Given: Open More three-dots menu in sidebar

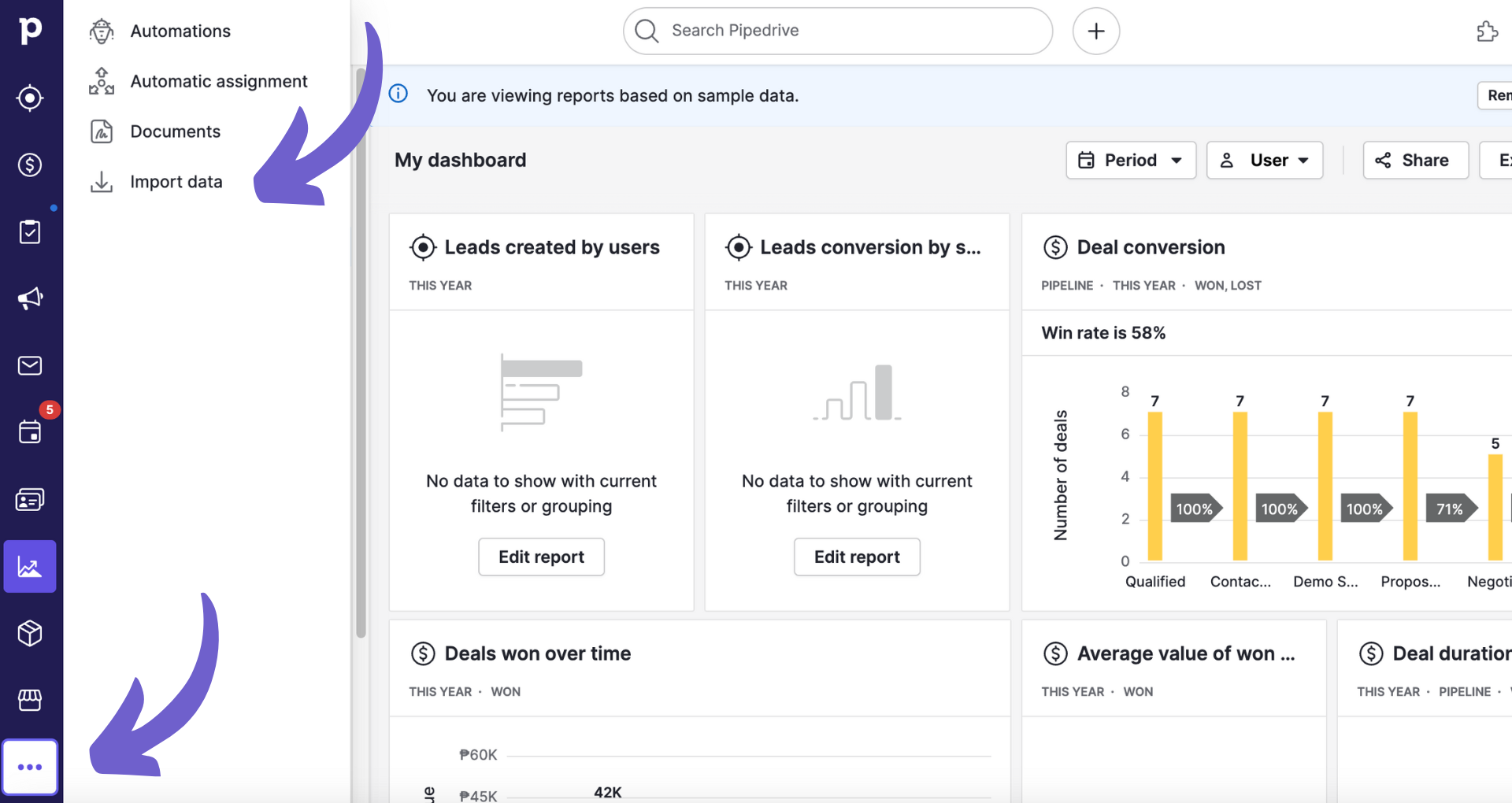Looking at the screenshot, I should [30, 767].
